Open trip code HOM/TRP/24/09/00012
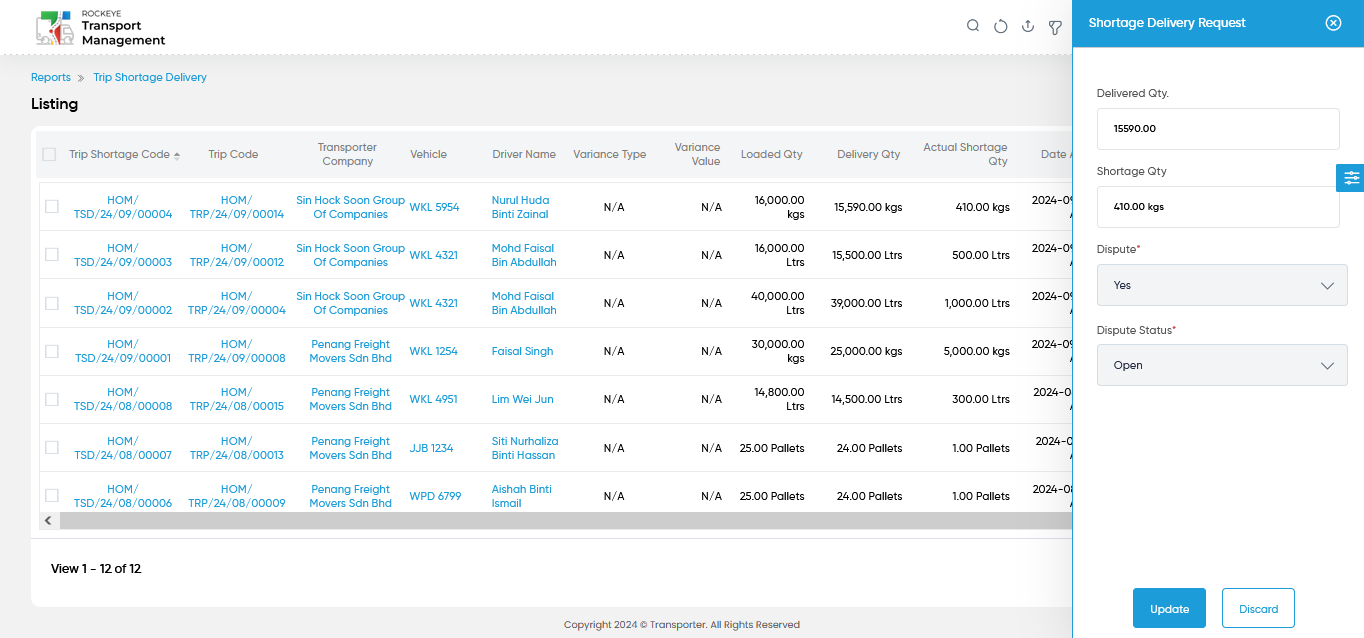 (237, 255)
